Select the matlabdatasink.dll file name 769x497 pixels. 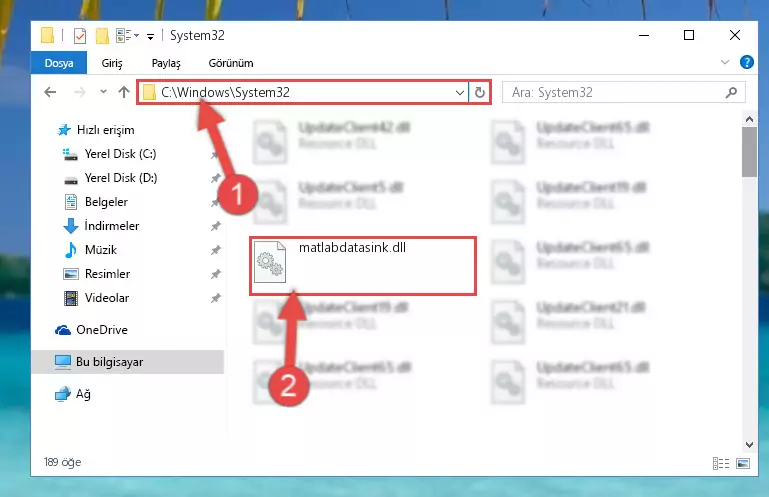[x=352, y=247]
